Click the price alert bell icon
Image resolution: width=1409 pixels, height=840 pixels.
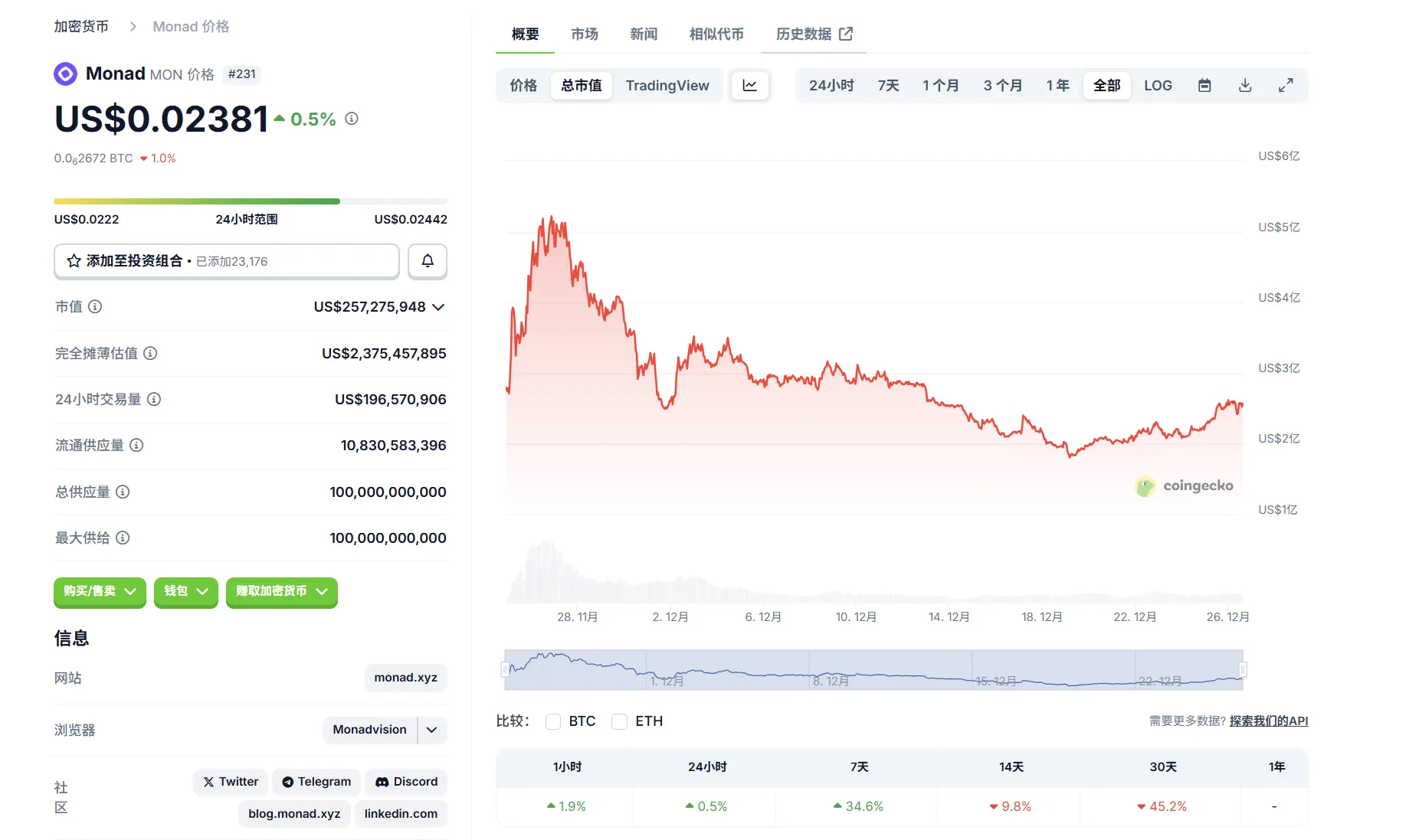(428, 261)
